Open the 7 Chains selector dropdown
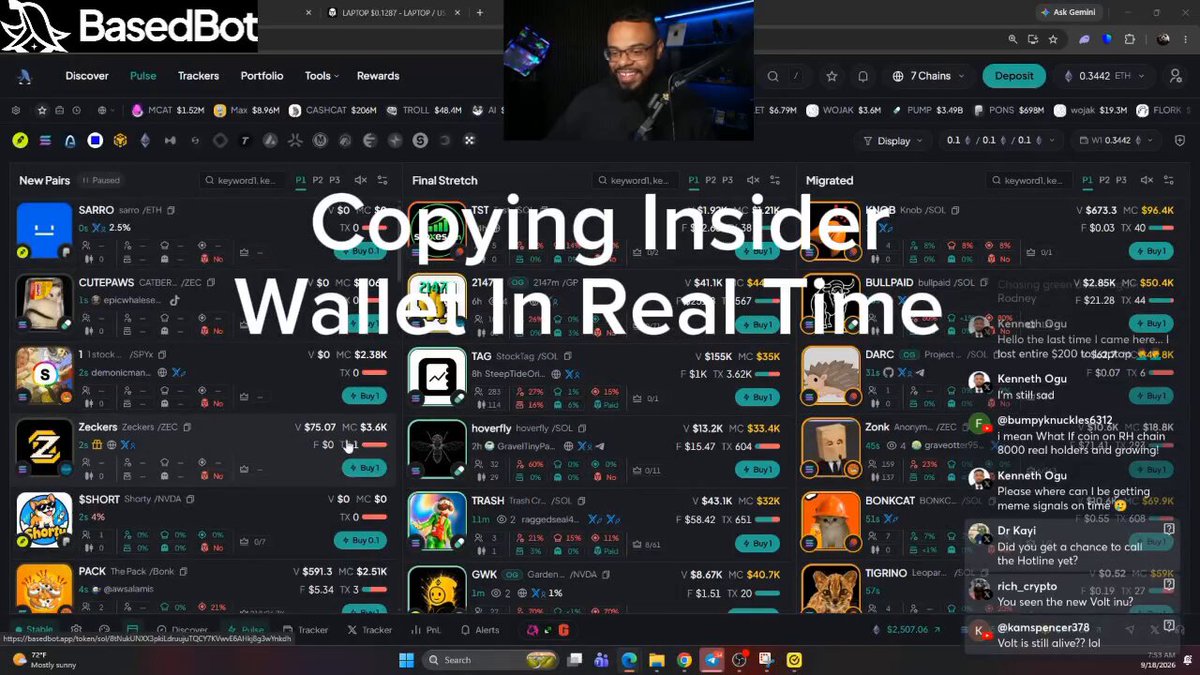 click(928, 76)
